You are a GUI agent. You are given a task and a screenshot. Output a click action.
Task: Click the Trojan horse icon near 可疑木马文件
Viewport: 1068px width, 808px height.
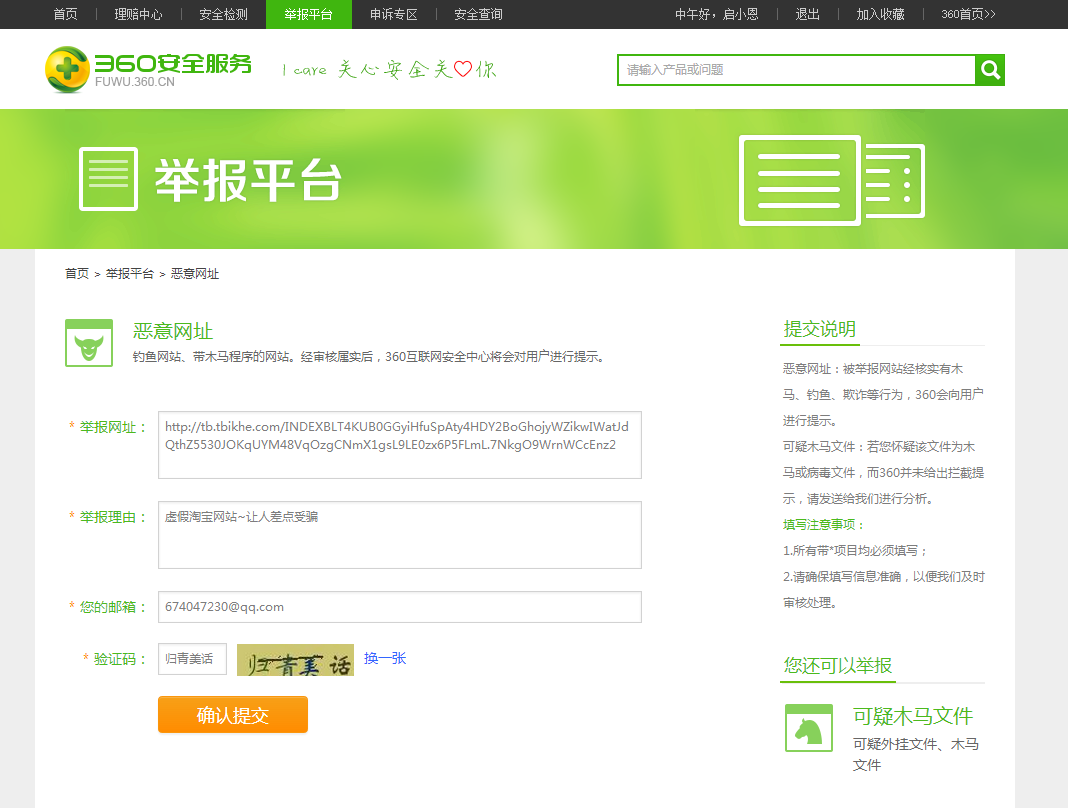click(x=808, y=728)
